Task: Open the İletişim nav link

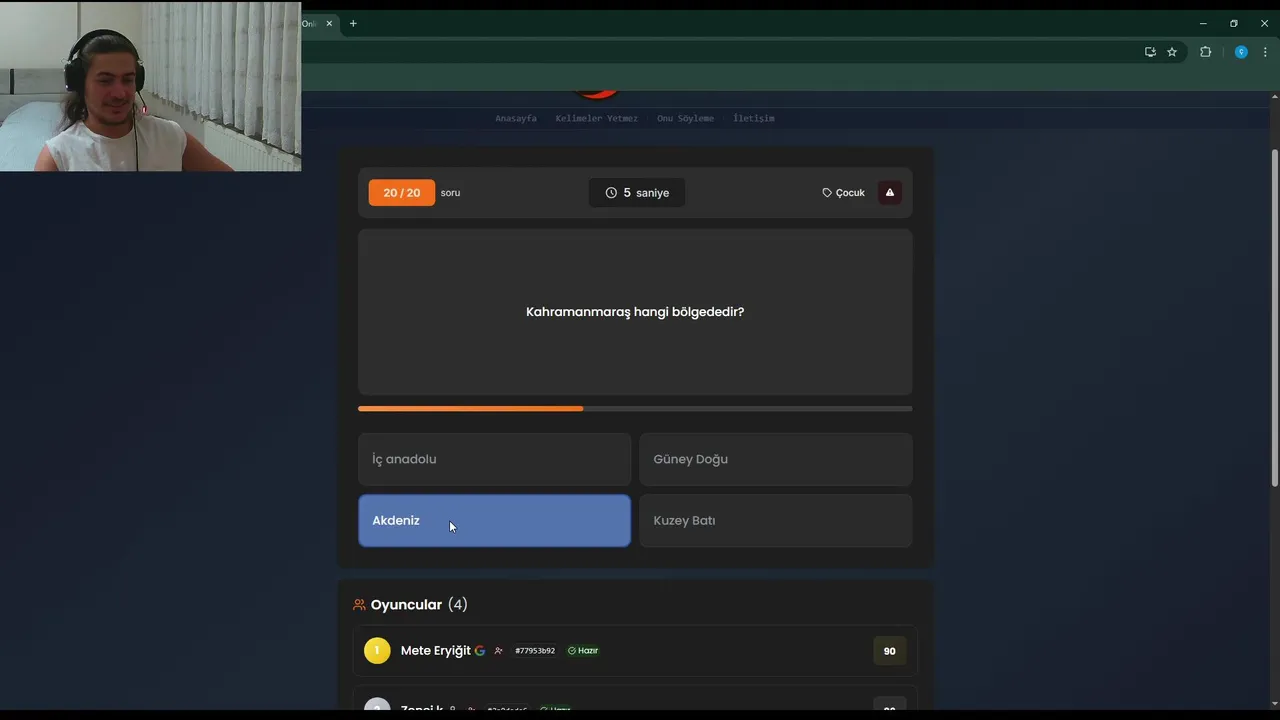Action: coord(754,118)
